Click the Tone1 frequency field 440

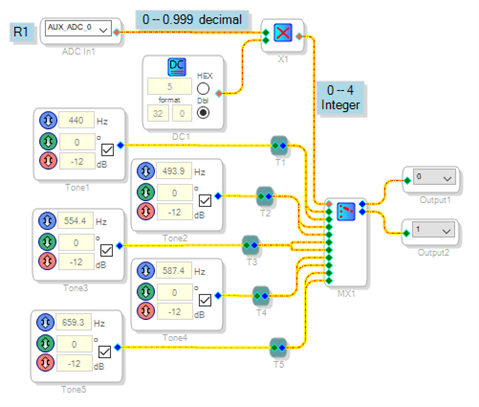pos(76,120)
